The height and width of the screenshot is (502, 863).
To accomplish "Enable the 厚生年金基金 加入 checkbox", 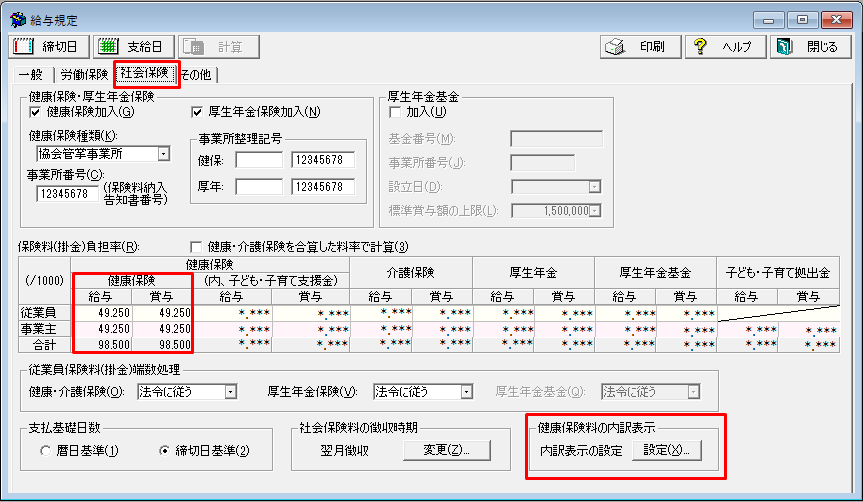I will coord(394,112).
